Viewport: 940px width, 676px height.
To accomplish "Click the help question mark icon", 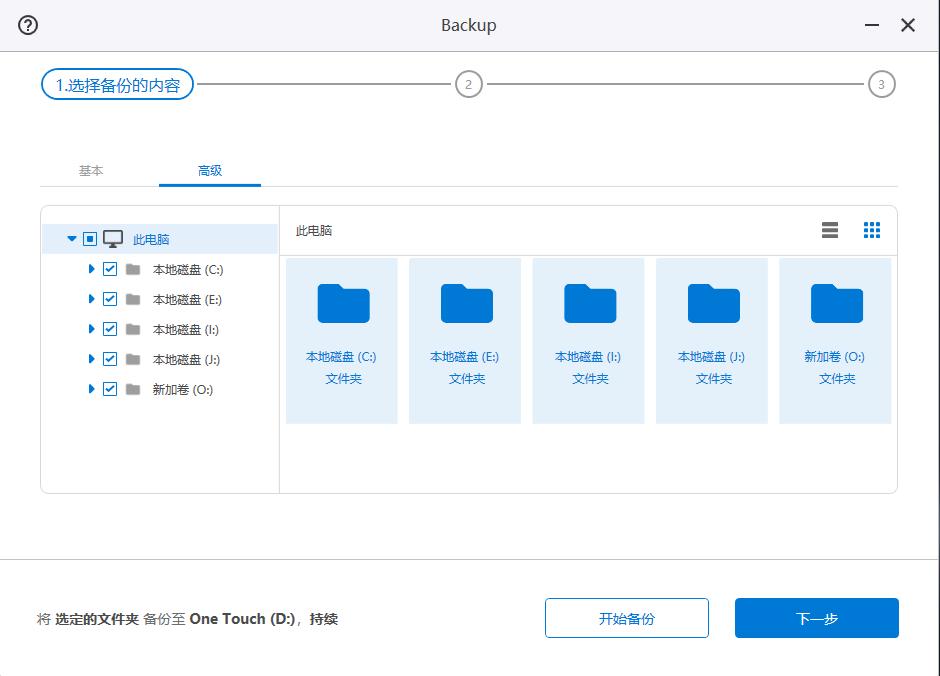I will coord(28,26).
